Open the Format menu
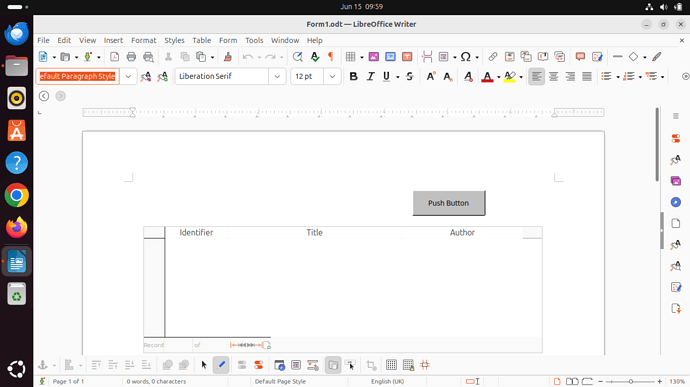This screenshot has height=387, width=690. click(x=143, y=40)
